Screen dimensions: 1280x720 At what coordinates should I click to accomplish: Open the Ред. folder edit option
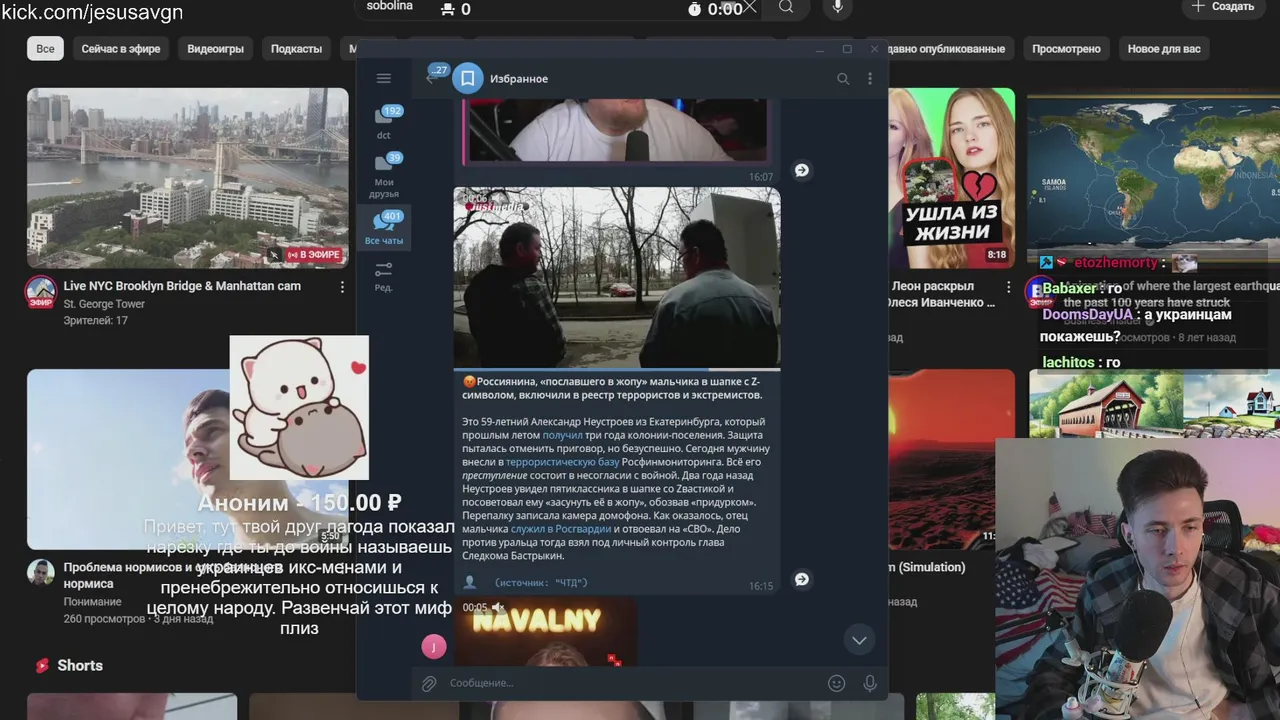coord(384,276)
